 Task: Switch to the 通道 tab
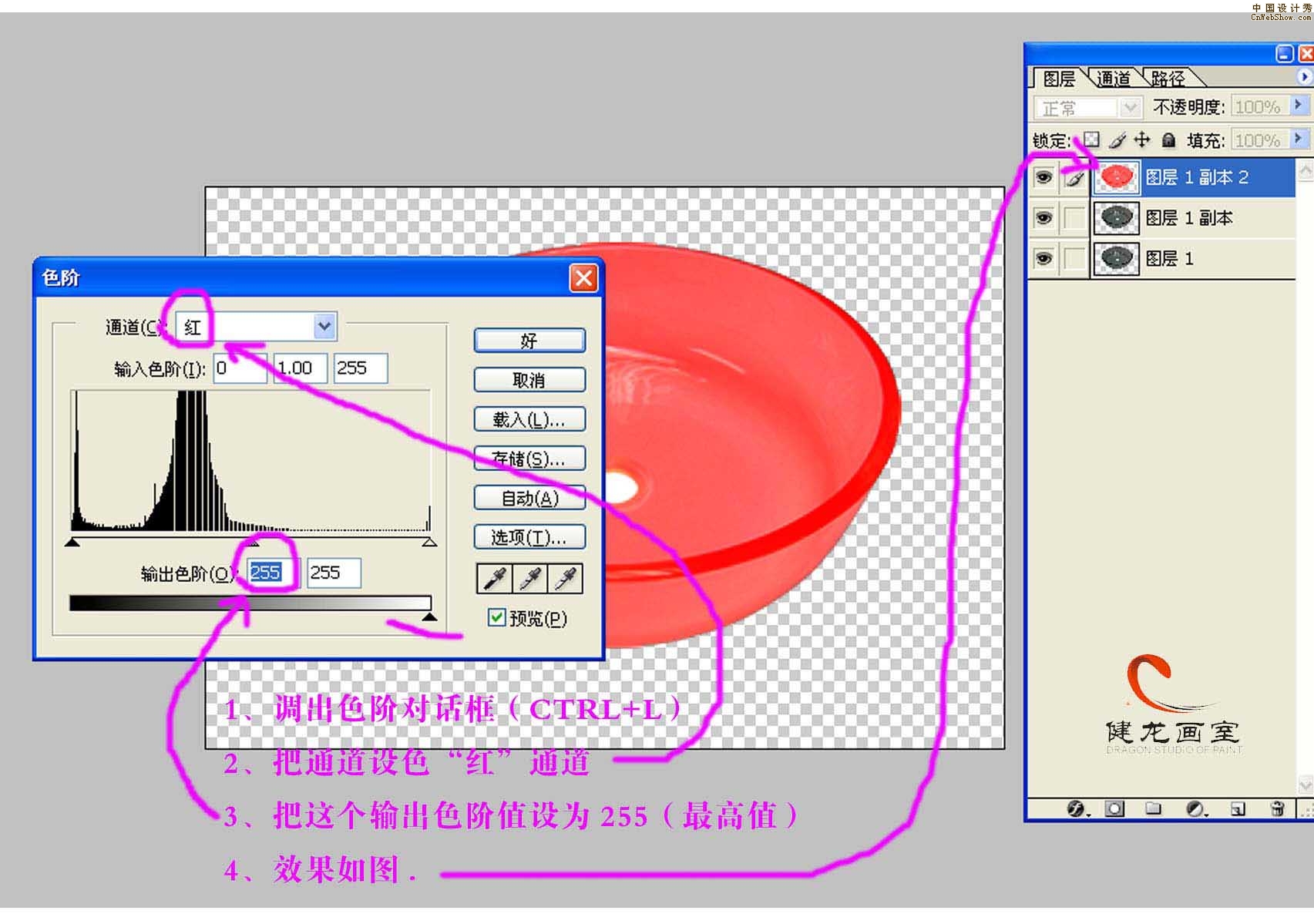1113,79
